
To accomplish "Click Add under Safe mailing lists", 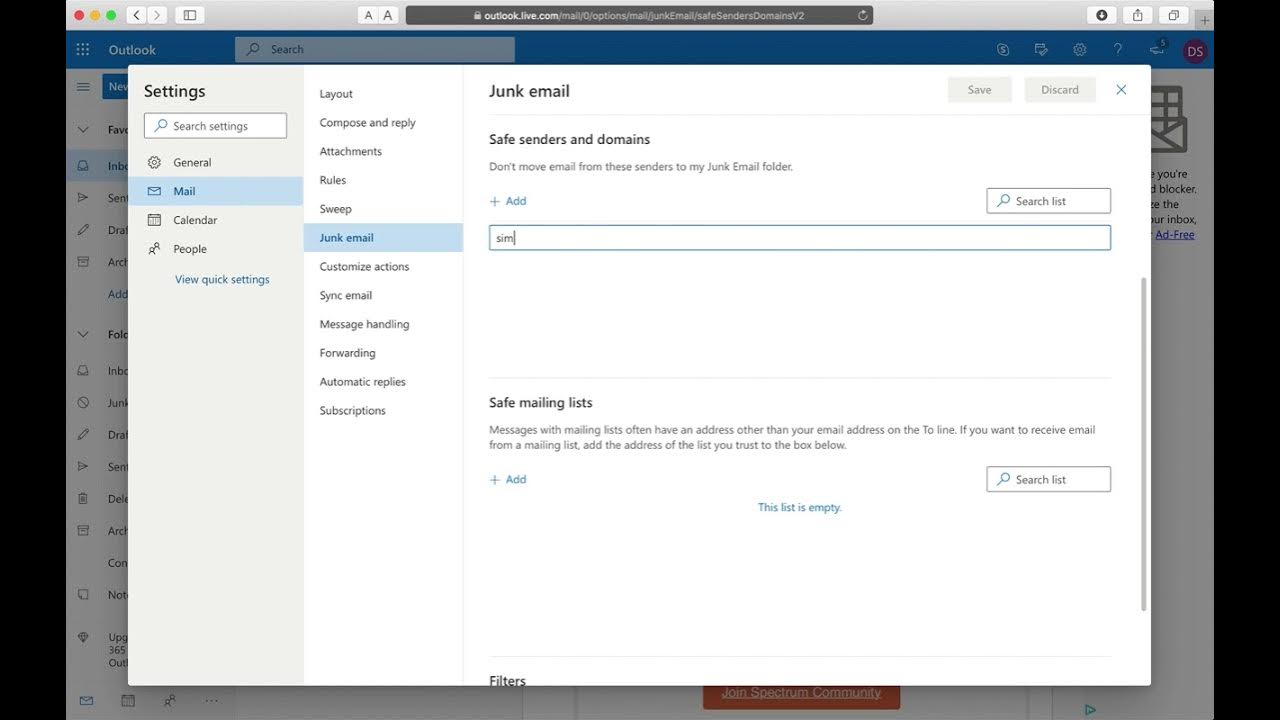I will point(508,480).
